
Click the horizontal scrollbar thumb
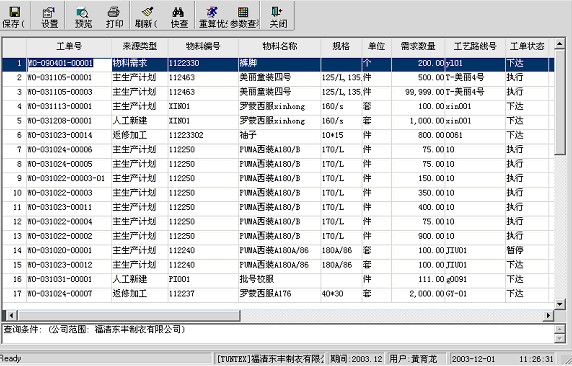(129, 315)
